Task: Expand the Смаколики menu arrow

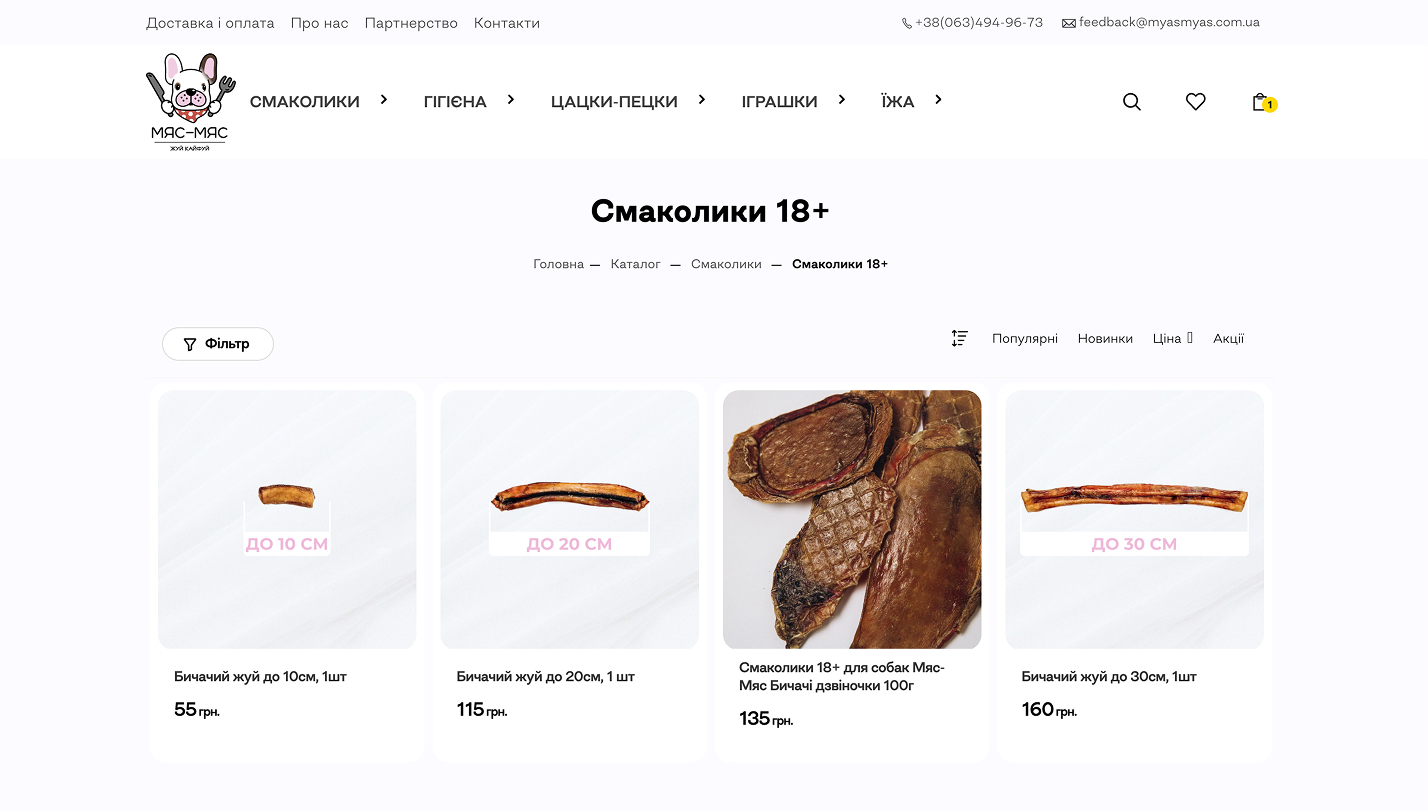Action: tap(384, 100)
